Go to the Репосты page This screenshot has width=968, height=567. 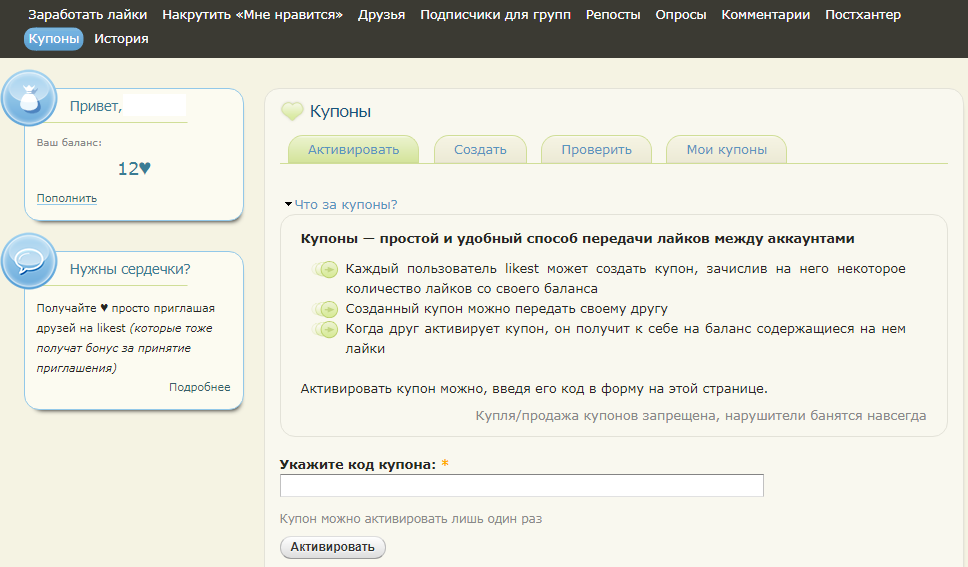coord(612,15)
